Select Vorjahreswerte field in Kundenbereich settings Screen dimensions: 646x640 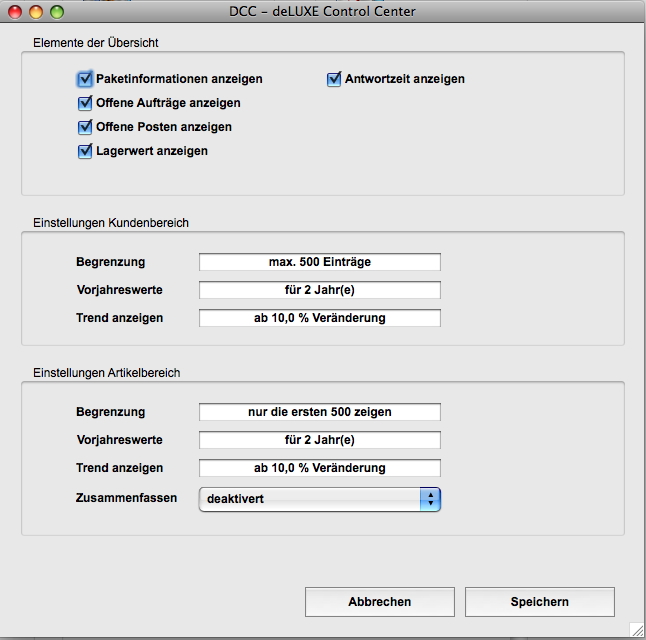(319, 290)
